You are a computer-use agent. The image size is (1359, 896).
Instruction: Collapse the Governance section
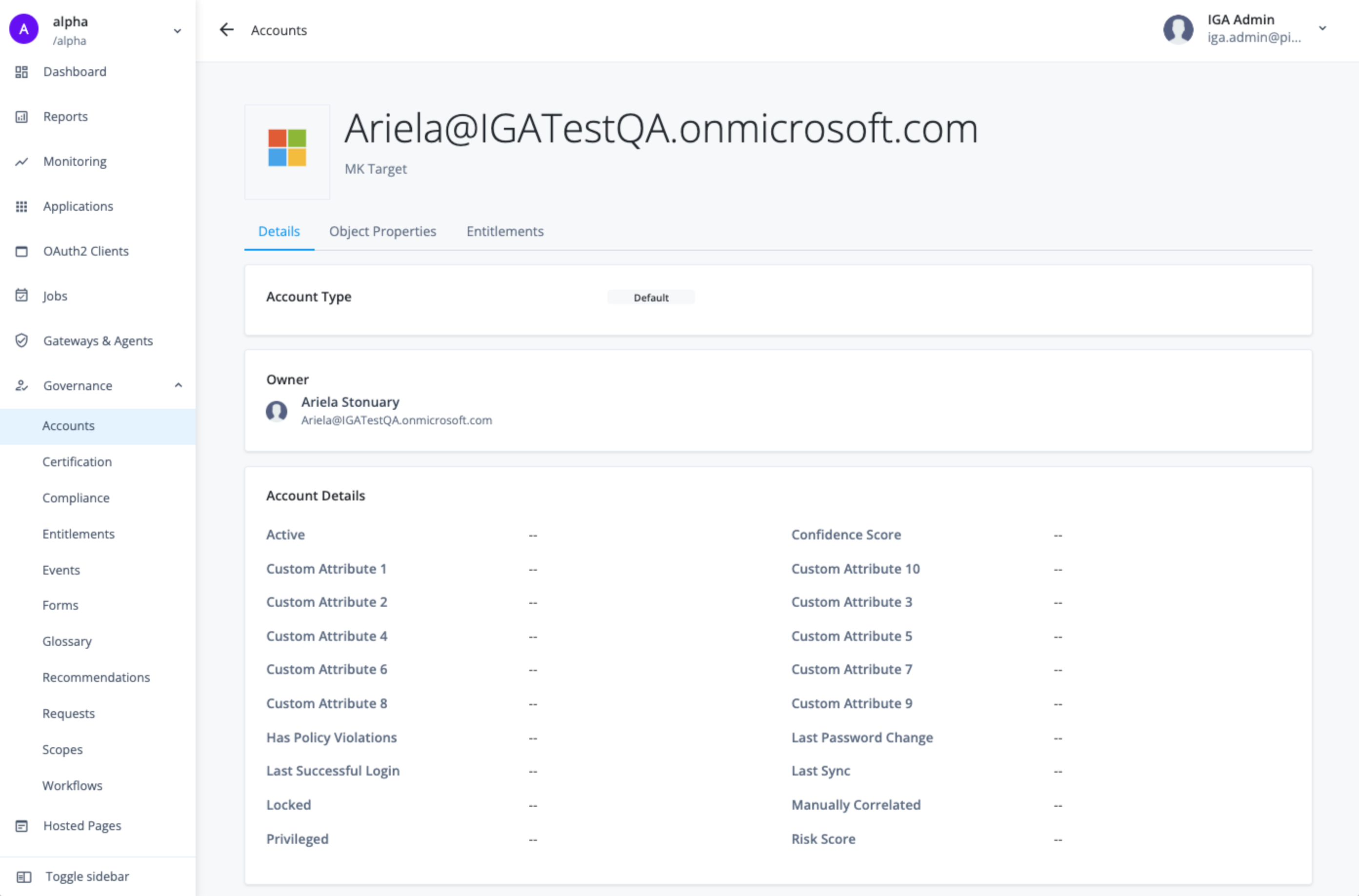(x=179, y=385)
